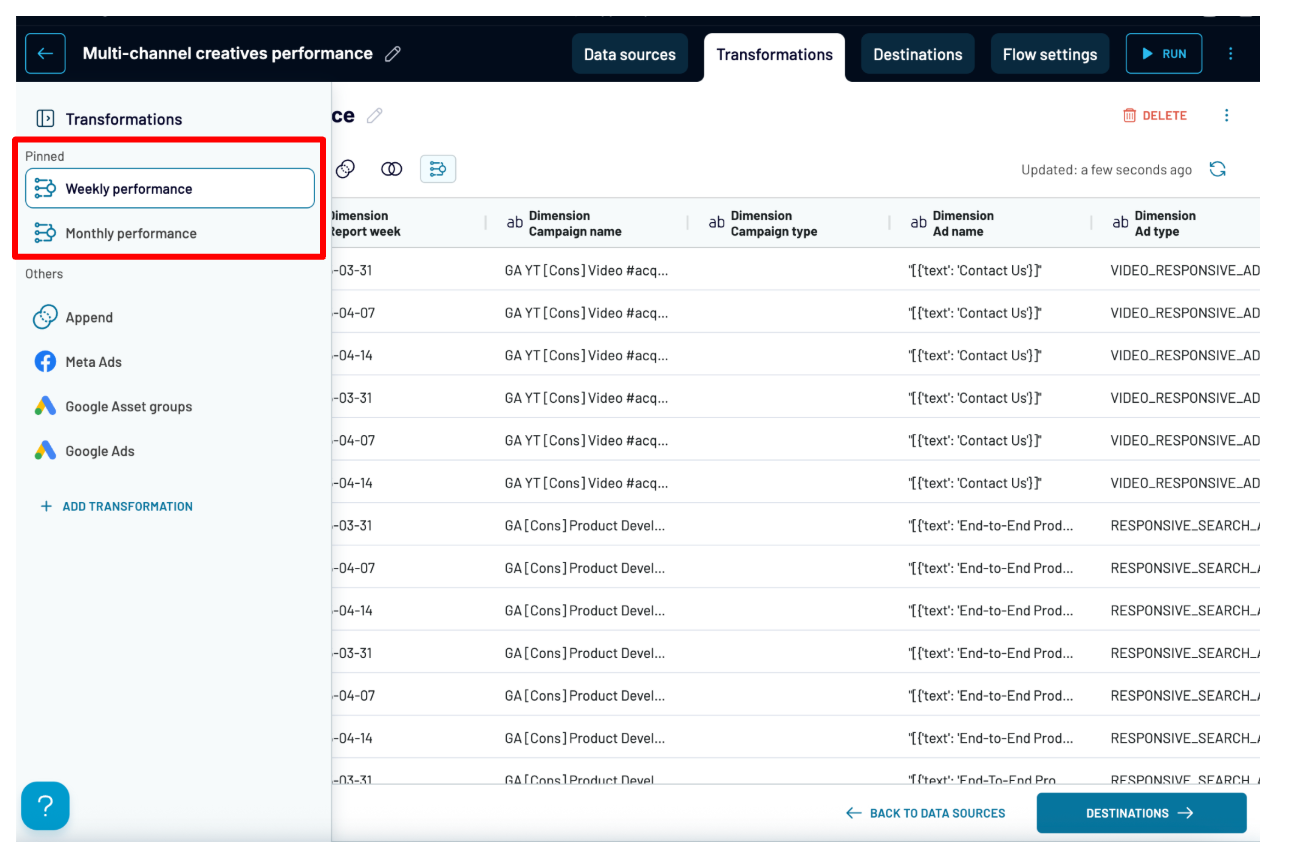Open top bar three-dot menu
This screenshot has height=854, width=1314.
[1231, 54]
